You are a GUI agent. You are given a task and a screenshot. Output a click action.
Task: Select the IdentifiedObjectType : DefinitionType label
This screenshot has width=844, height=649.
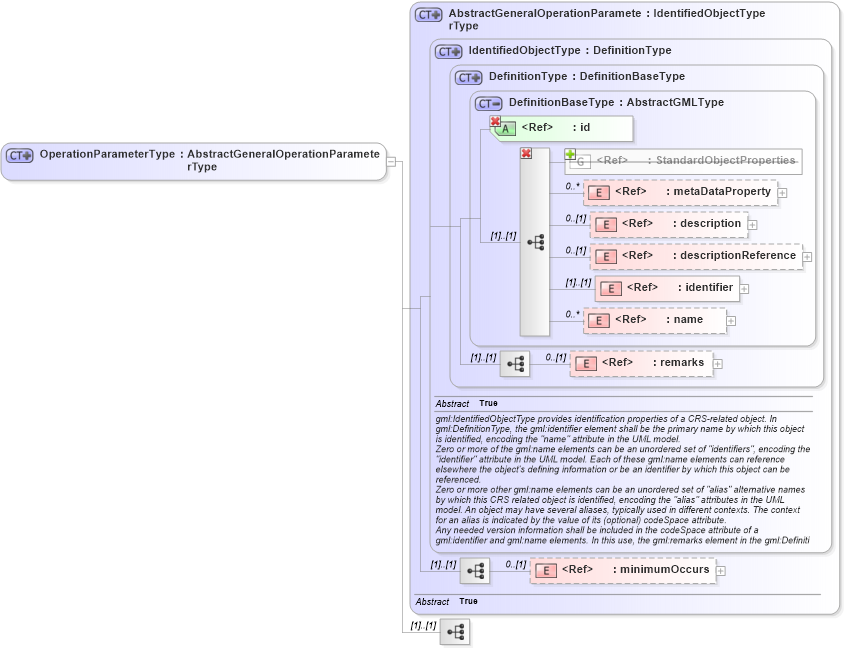point(570,50)
